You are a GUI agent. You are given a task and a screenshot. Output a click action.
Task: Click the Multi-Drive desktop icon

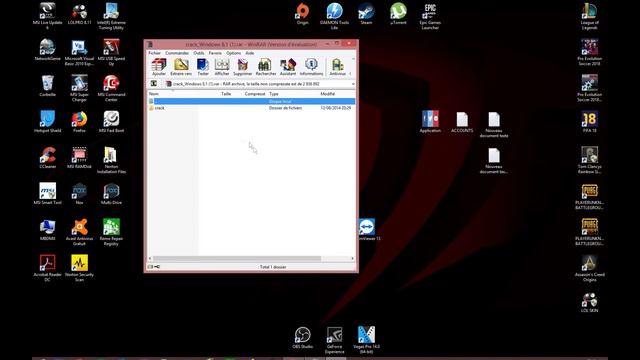pos(111,193)
